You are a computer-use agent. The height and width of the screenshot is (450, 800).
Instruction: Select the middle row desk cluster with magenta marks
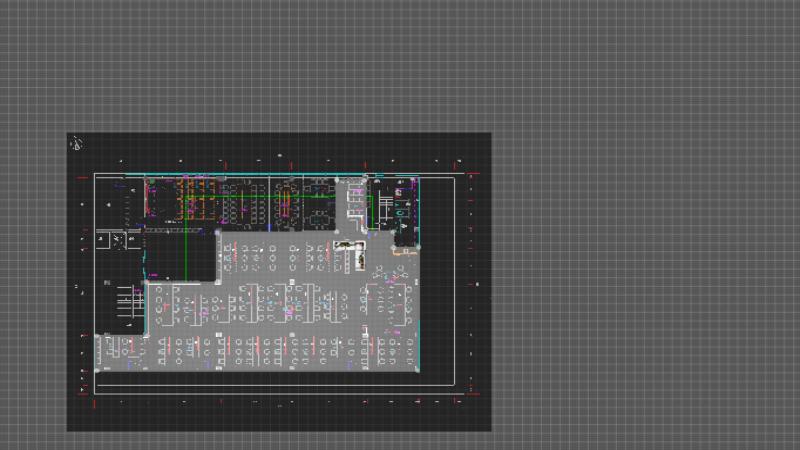[x=290, y=303]
